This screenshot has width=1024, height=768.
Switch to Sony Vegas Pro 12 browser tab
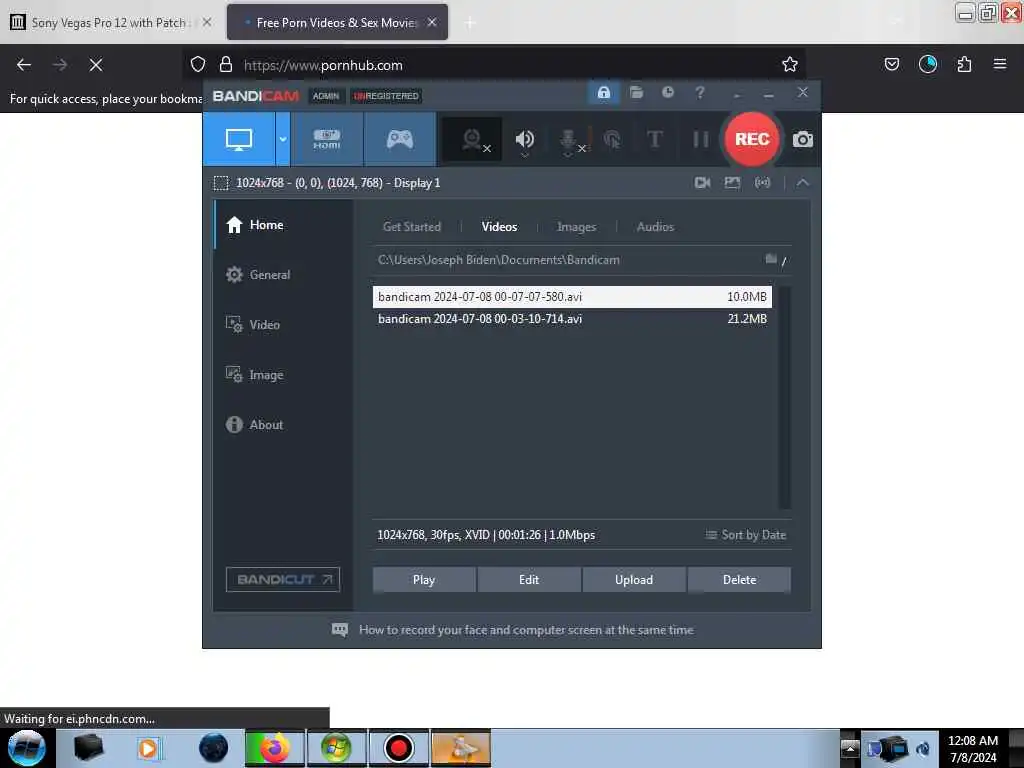pyautogui.click(x=111, y=22)
